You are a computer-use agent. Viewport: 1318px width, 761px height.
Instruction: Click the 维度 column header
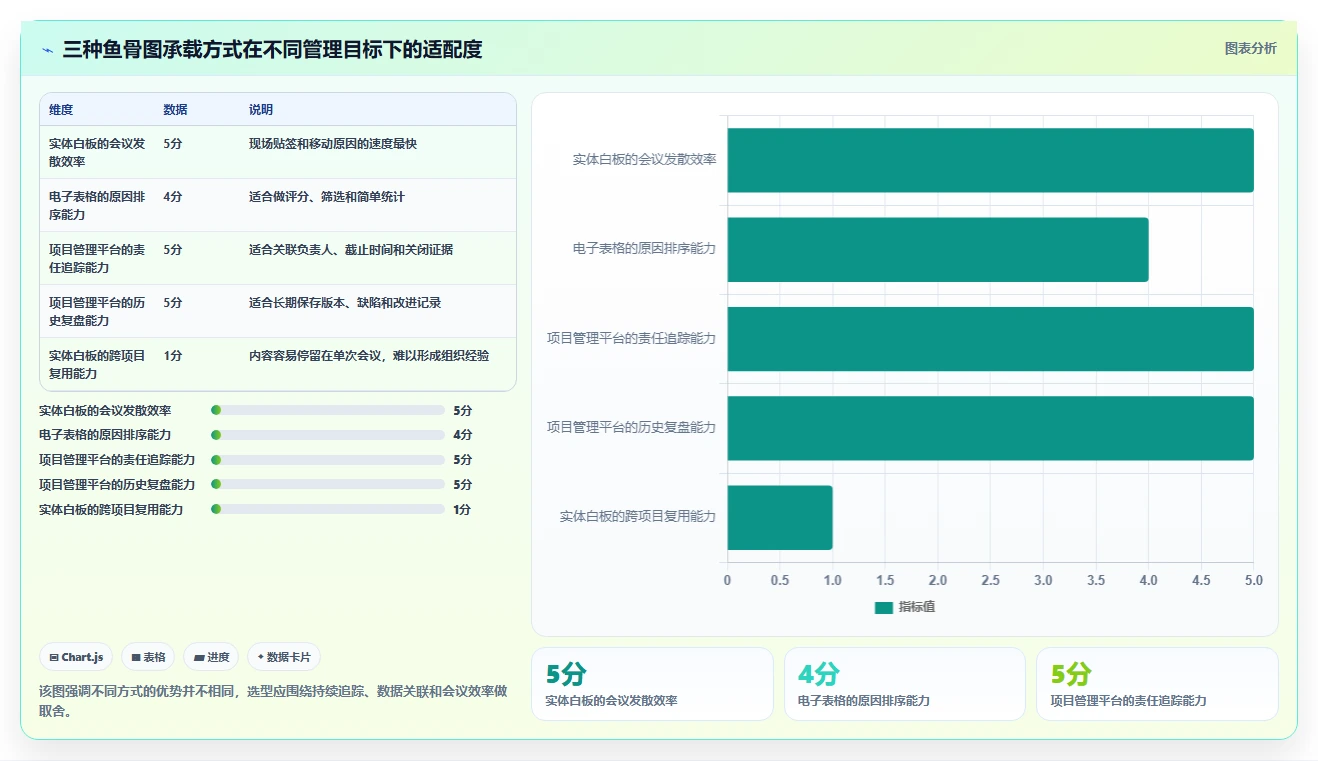(x=61, y=110)
